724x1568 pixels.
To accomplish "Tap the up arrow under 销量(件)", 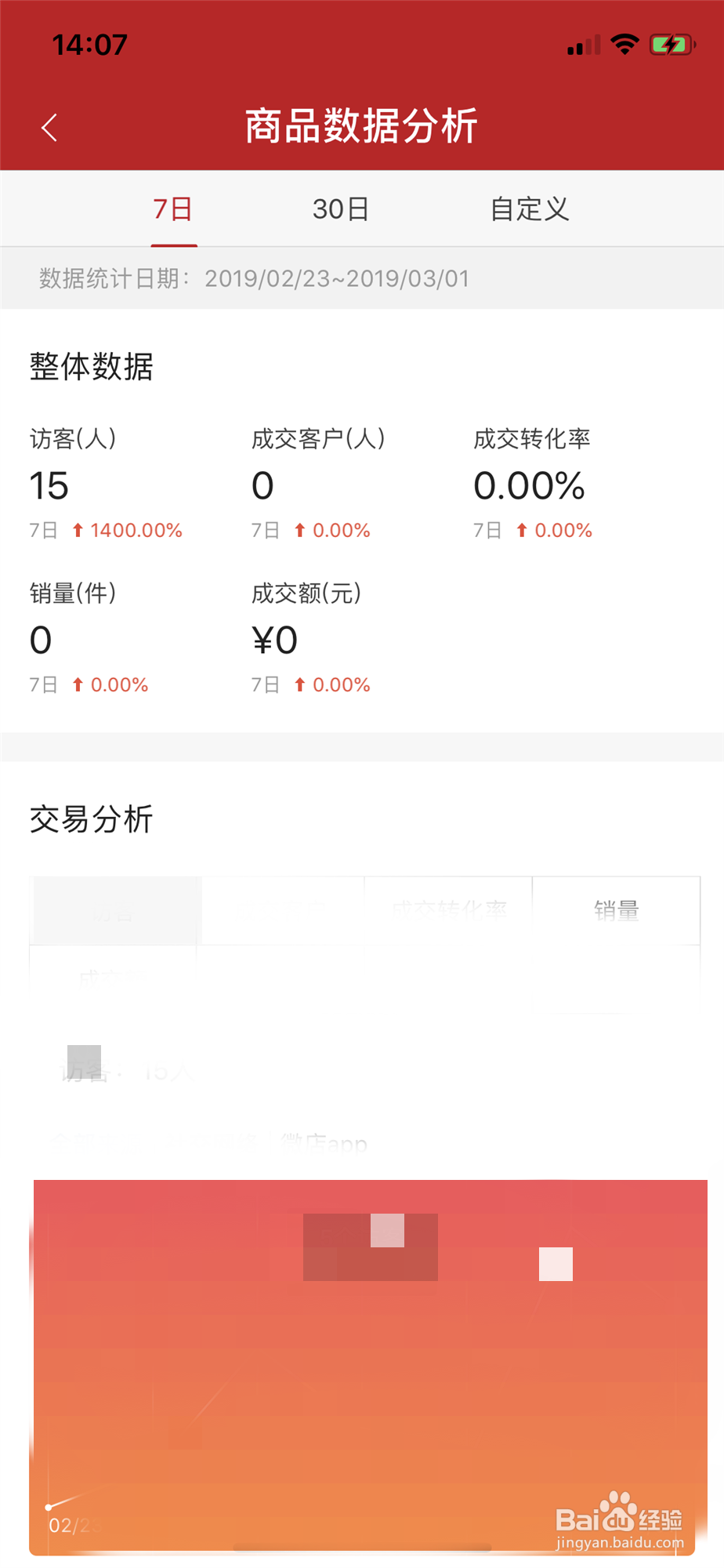I will point(78,685).
